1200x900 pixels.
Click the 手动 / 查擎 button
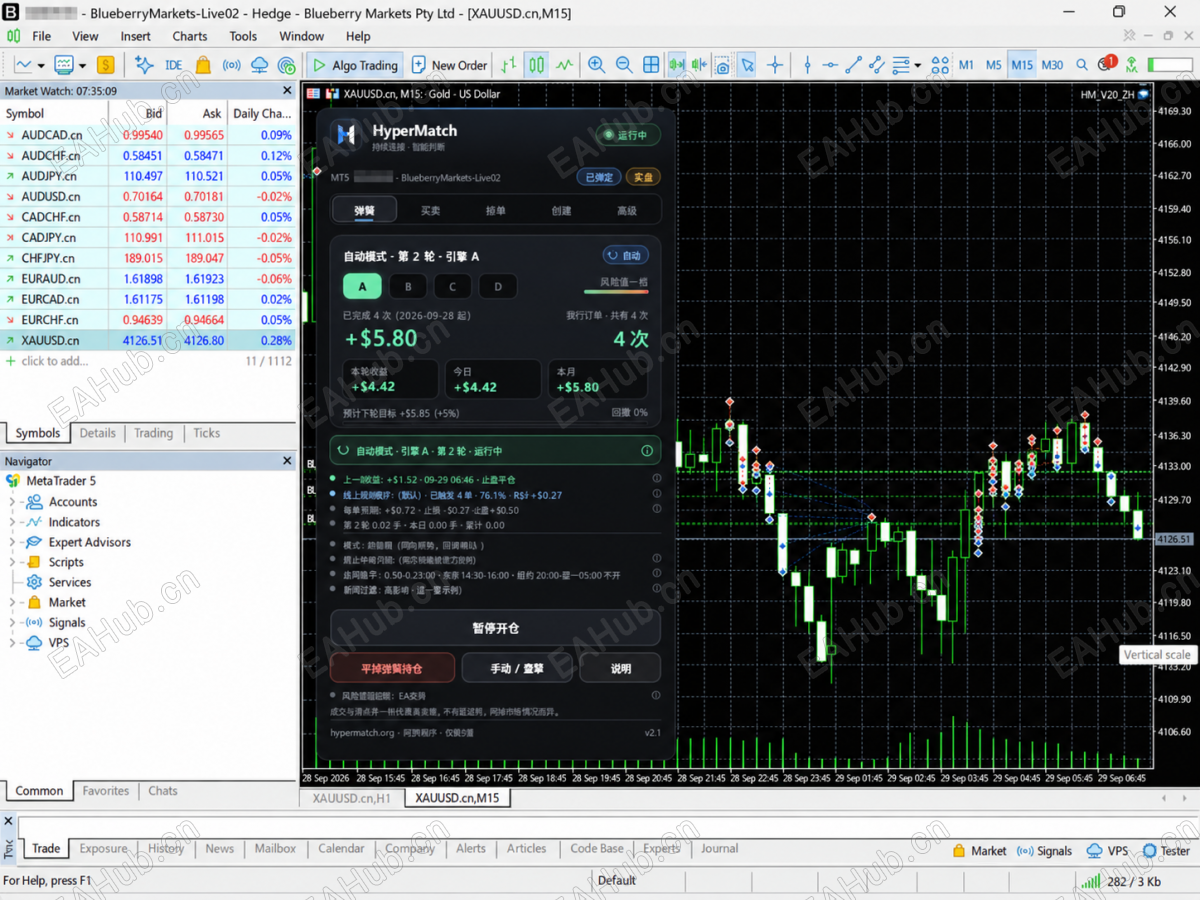point(517,668)
